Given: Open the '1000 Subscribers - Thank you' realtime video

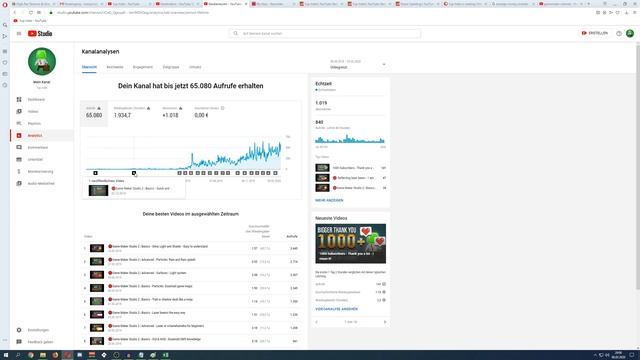Looking at the screenshot, I should [x=351, y=168].
